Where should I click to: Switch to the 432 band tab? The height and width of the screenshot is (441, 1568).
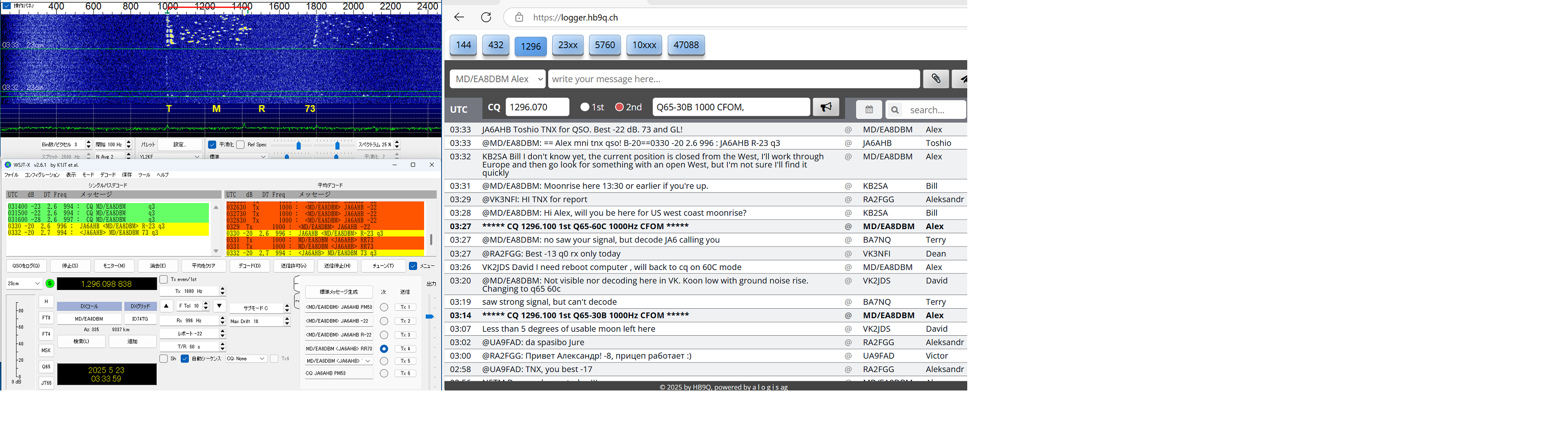click(x=496, y=45)
